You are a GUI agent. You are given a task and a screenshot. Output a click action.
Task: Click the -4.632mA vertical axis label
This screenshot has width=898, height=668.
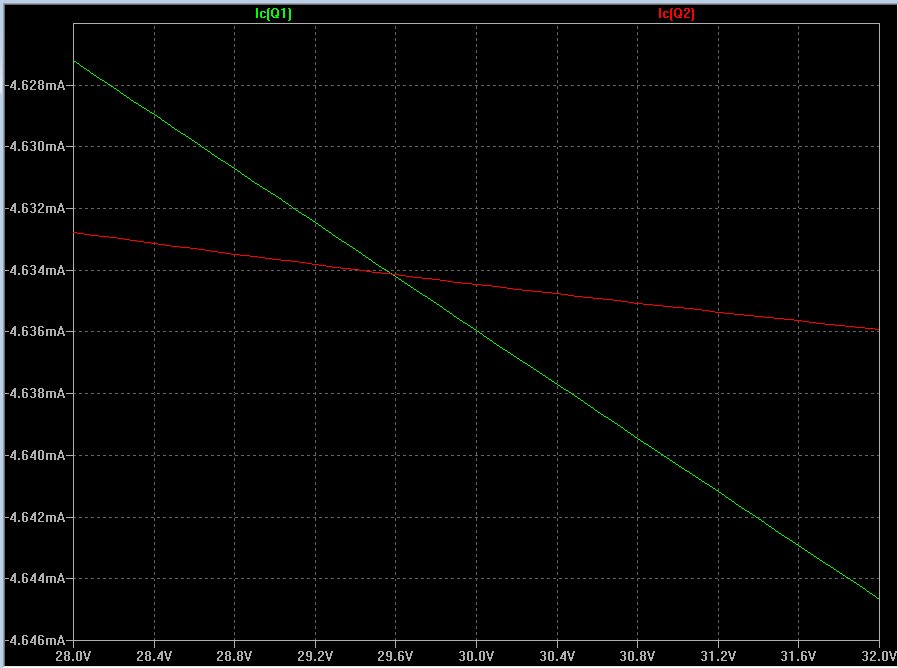click(x=34, y=209)
